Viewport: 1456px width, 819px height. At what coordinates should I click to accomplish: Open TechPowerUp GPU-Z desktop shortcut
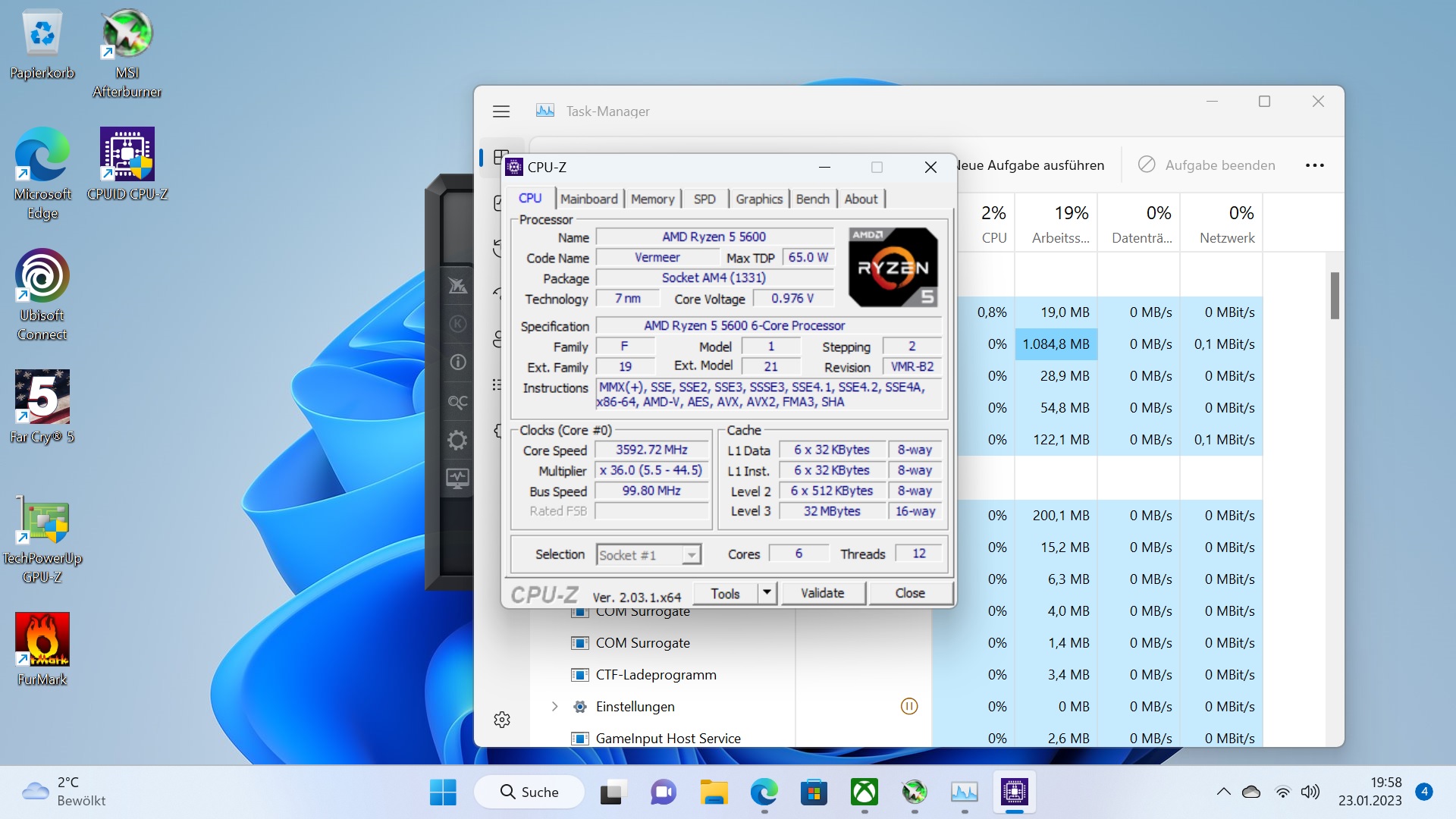click(x=42, y=538)
